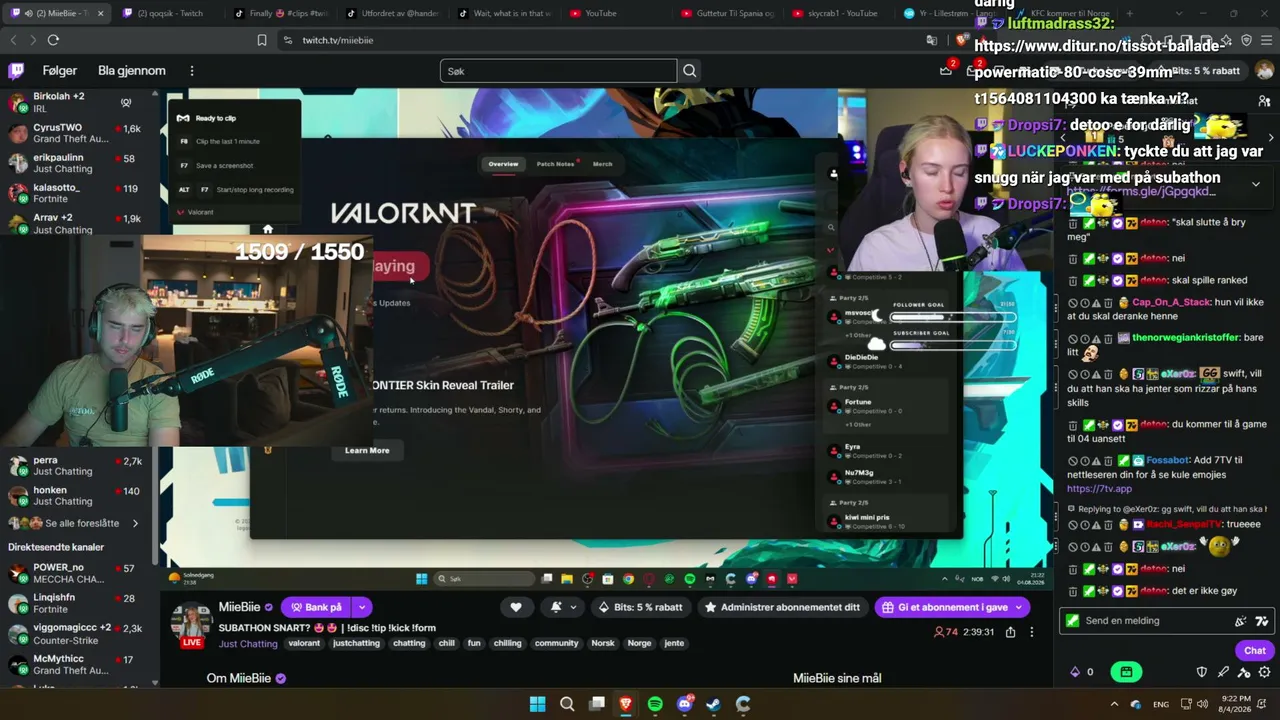1280x720 pixels.
Task: Open Bla gjennom browse tab
Action: pyautogui.click(x=132, y=71)
